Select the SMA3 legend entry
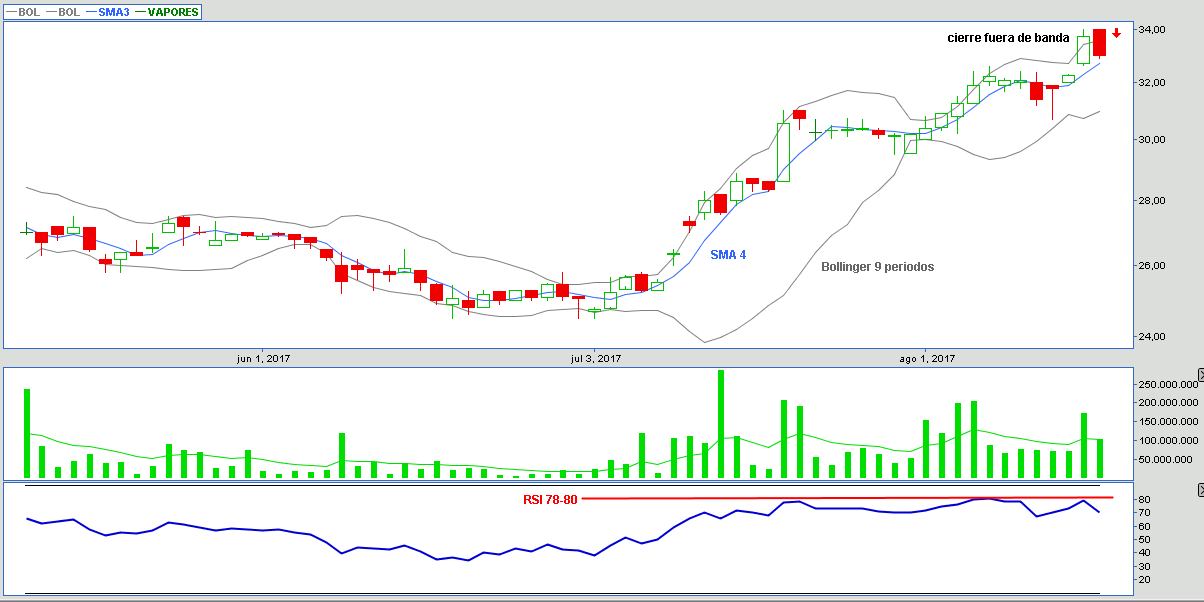 click(x=107, y=12)
